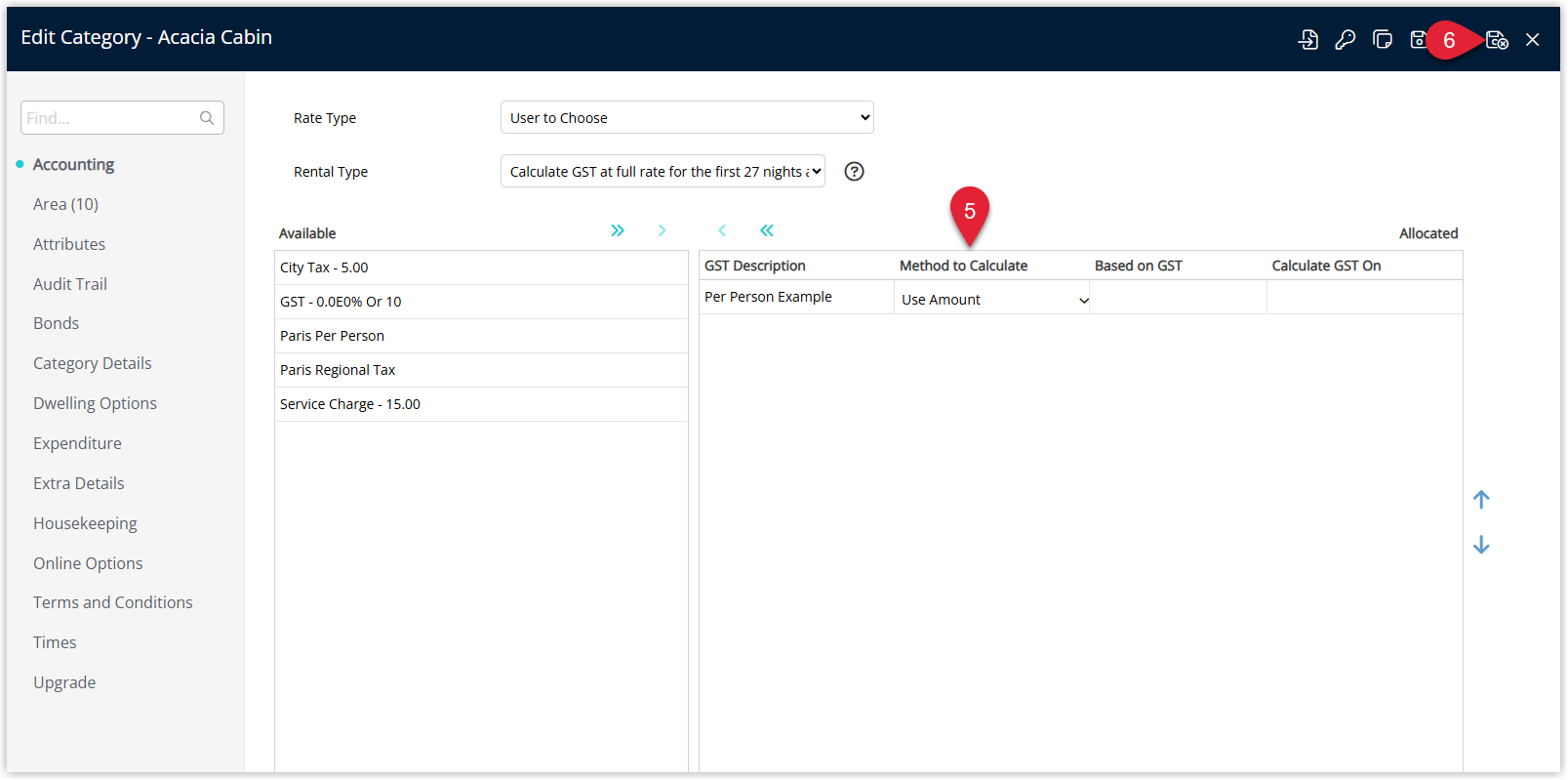The image size is (1568, 780).
Task: Remove all allocated with double left arrows
Action: click(x=767, y=230)
